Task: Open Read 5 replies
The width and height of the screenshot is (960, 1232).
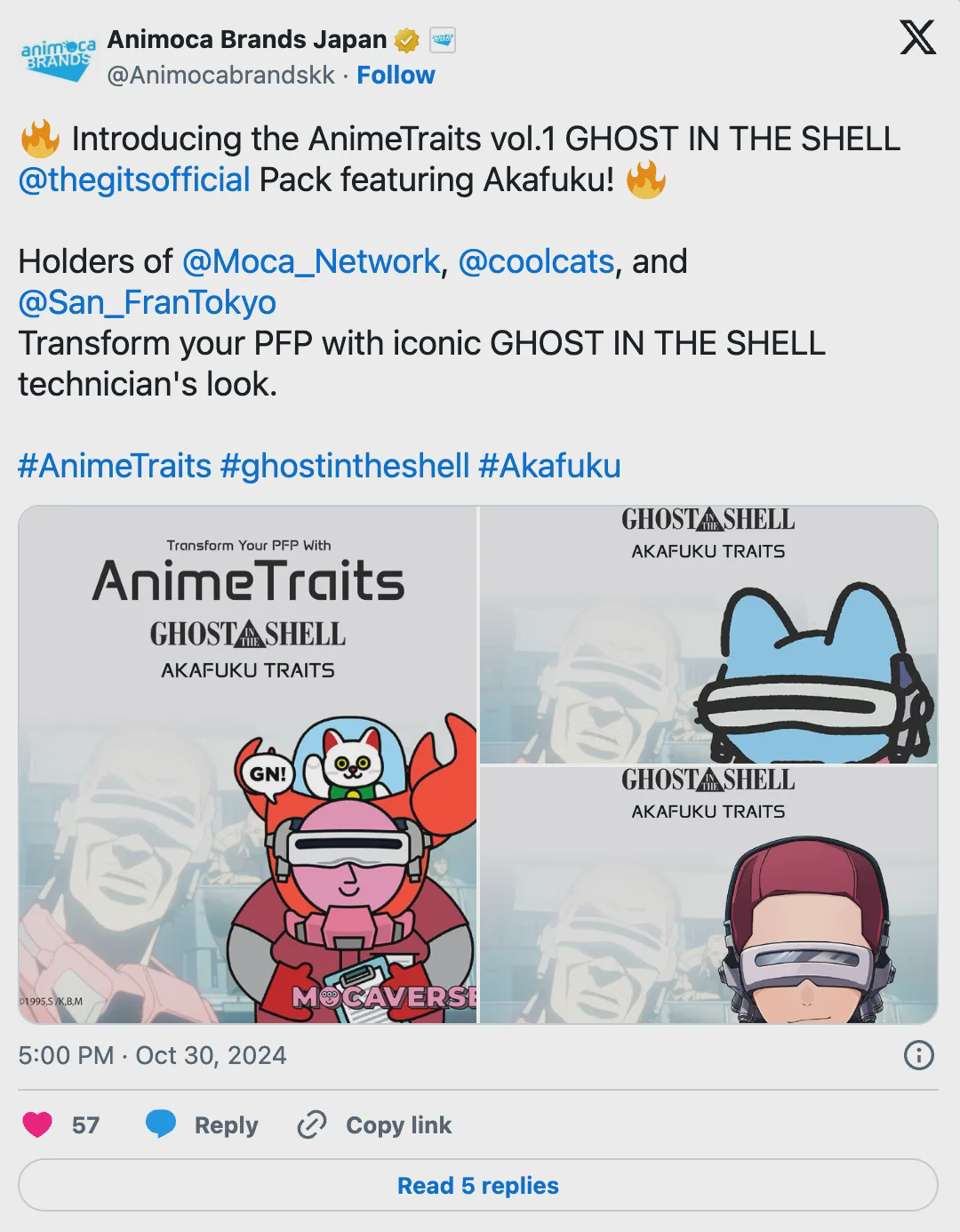Action: click(478, 1185)
